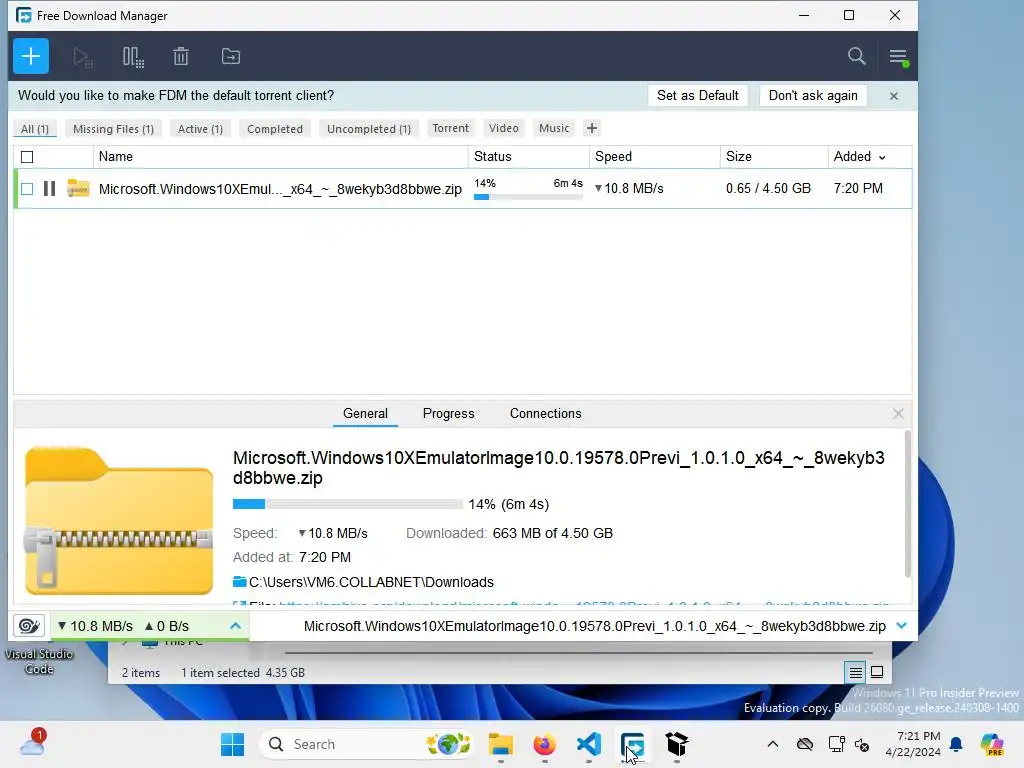The image size is (1024, 768).
Task: Switch to the Connections details tab
Action: click(x=545, y=413)
